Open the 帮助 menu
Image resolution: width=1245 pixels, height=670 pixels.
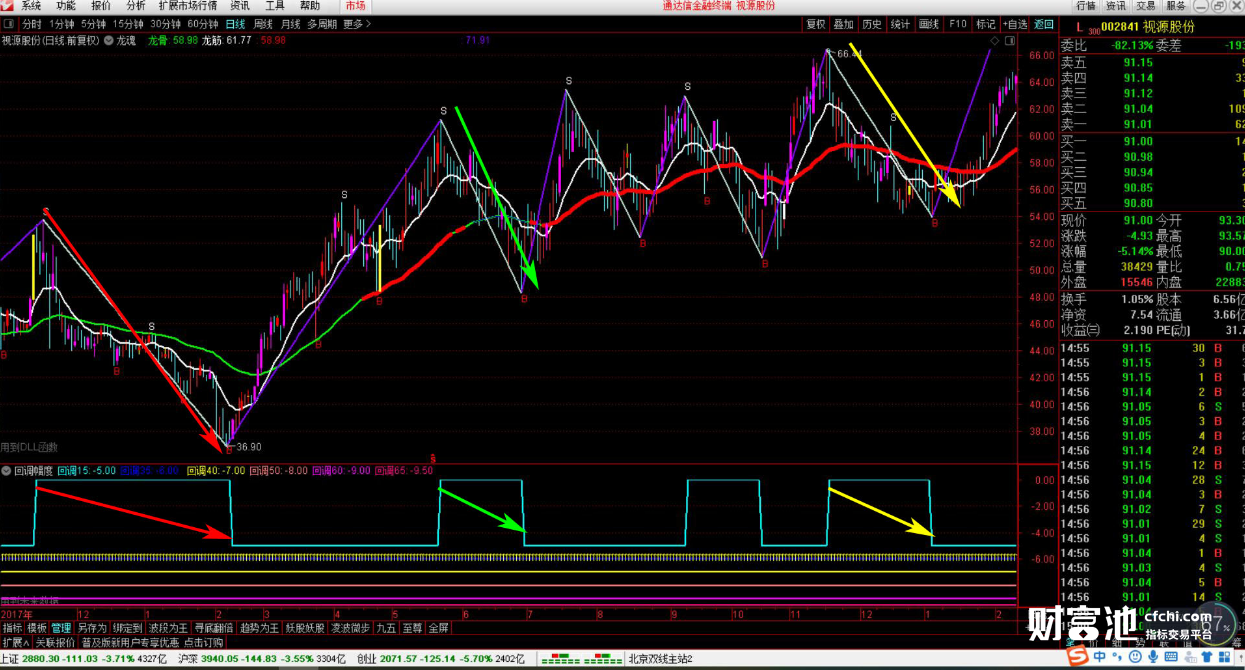[x=310, y=6]
